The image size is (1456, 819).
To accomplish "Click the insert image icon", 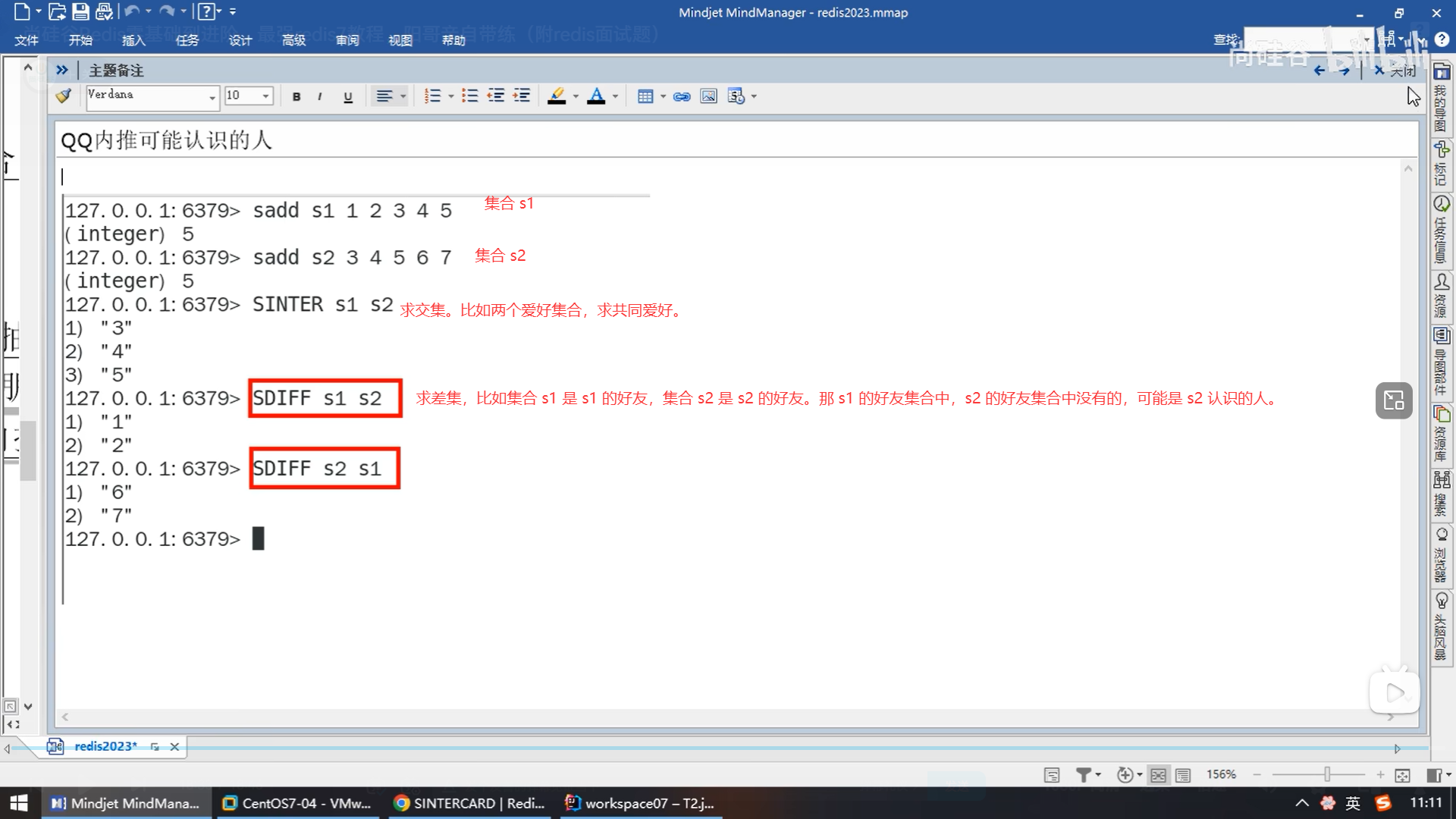I will (708, 96).
